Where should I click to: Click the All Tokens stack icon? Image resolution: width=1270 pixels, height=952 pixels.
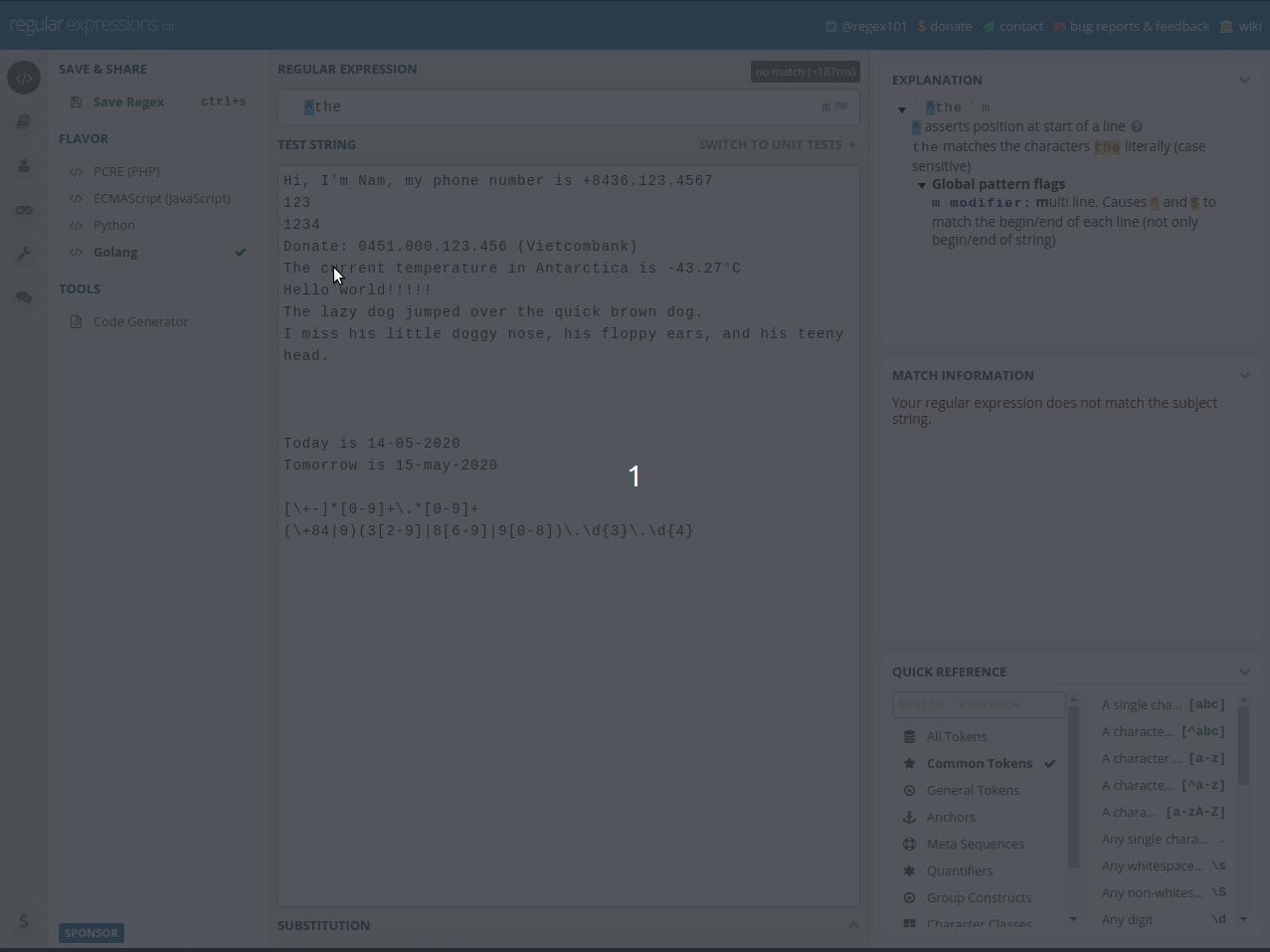click(909, 736)
